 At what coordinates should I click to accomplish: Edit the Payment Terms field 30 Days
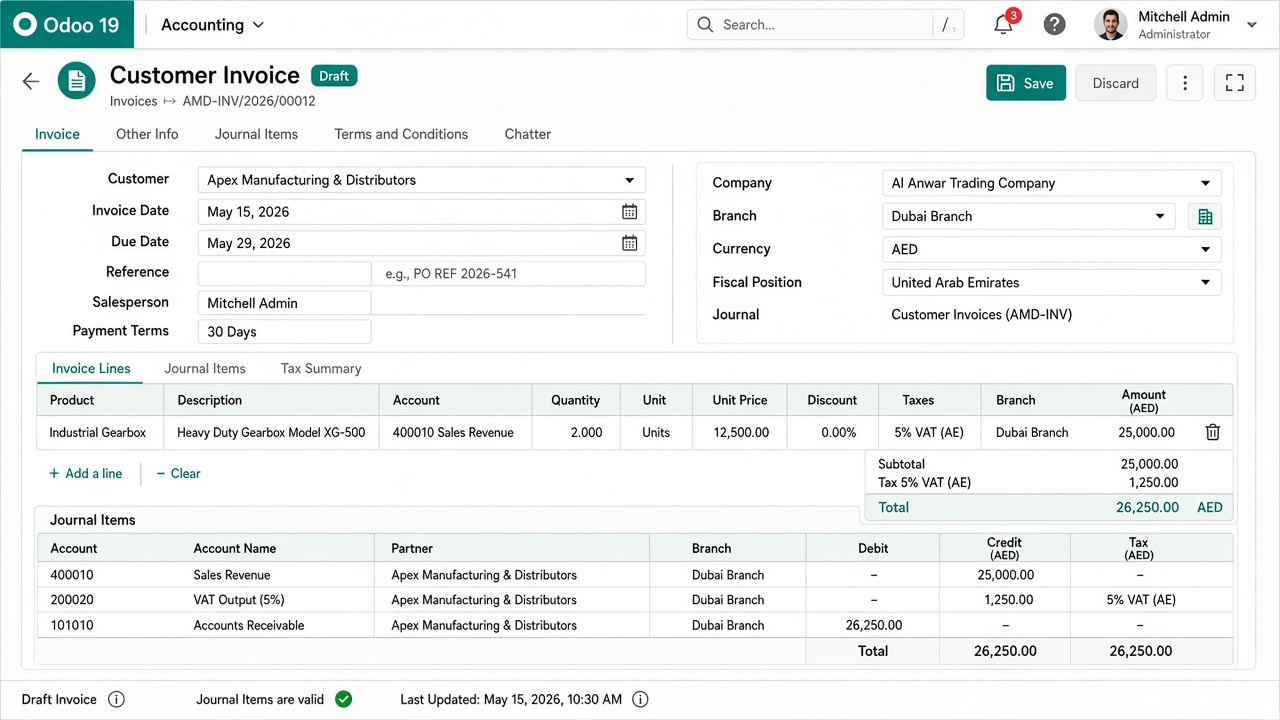284,332
